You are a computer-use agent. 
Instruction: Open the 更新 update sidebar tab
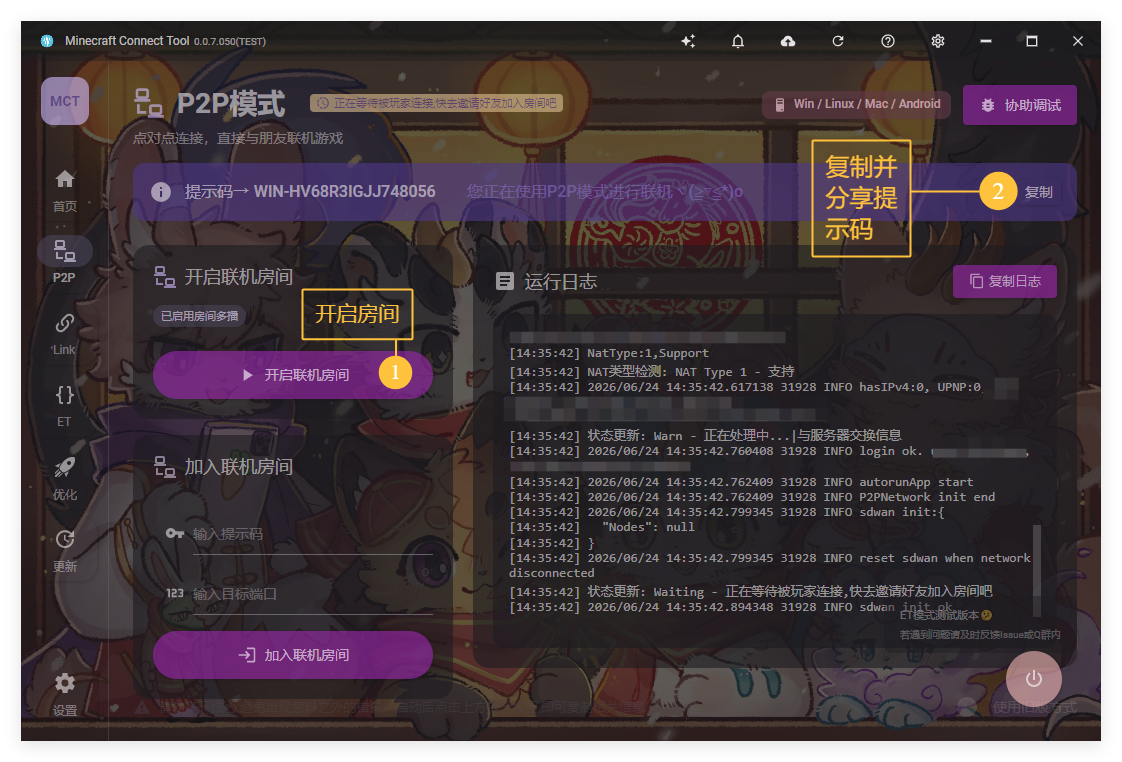(x=65, y=551)
